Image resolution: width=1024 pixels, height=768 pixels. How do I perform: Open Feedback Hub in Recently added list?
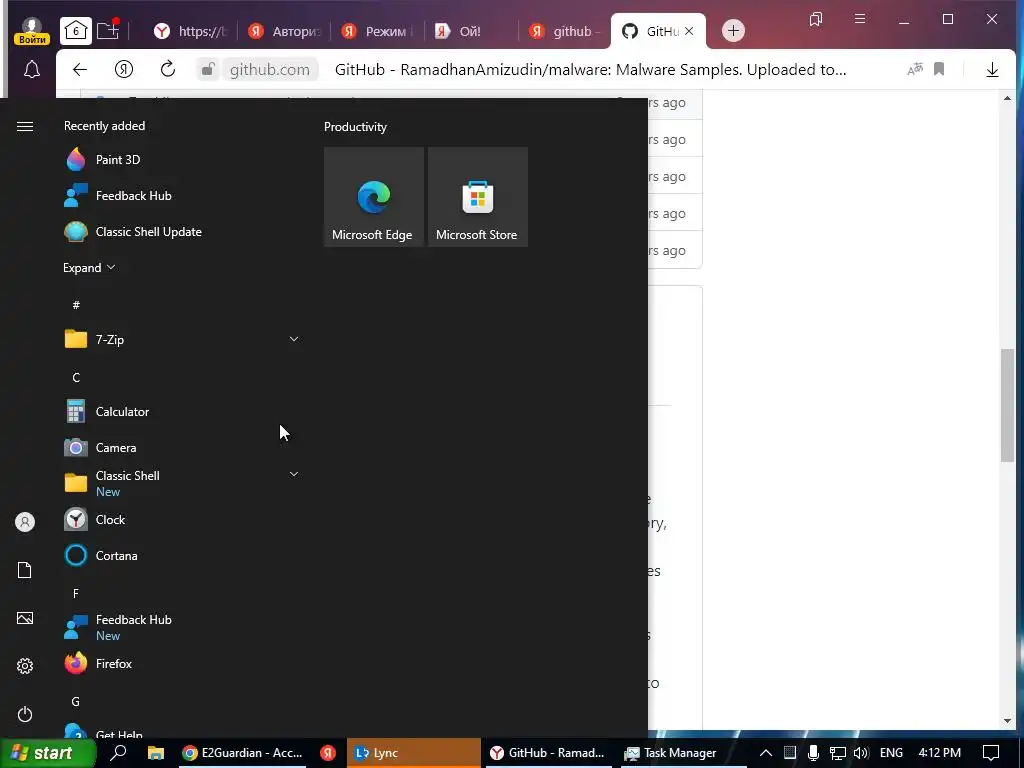(x=180, y=195)
